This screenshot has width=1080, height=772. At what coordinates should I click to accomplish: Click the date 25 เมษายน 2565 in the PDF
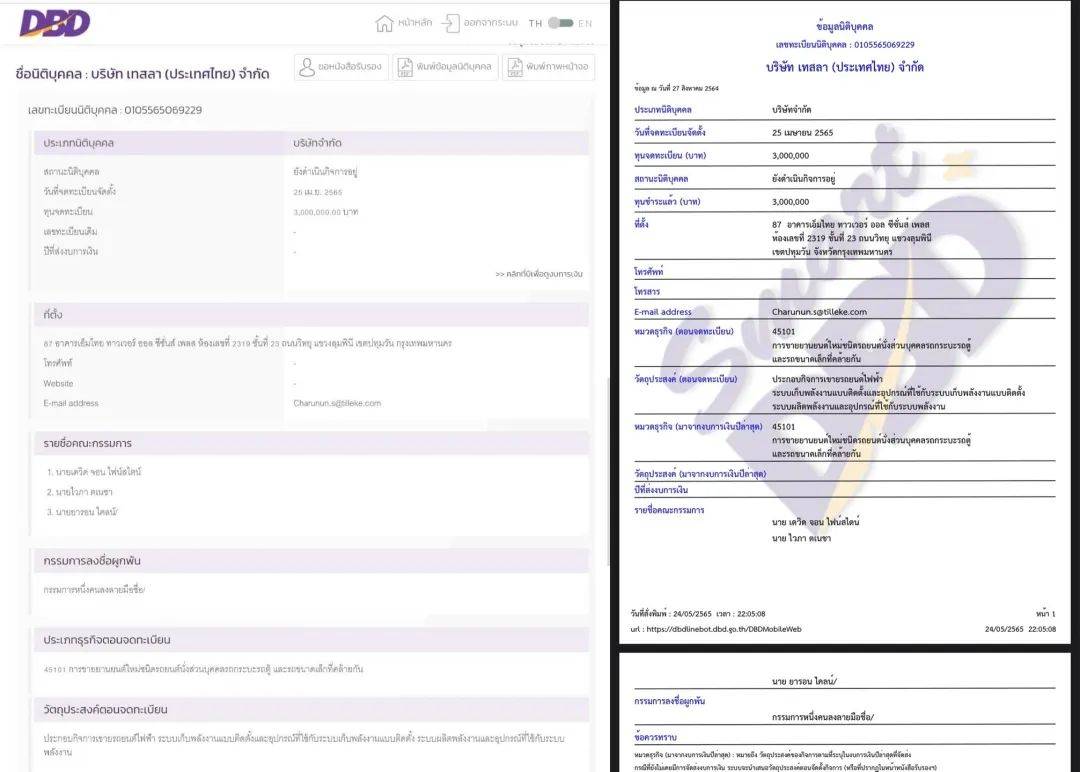[802, 133]
